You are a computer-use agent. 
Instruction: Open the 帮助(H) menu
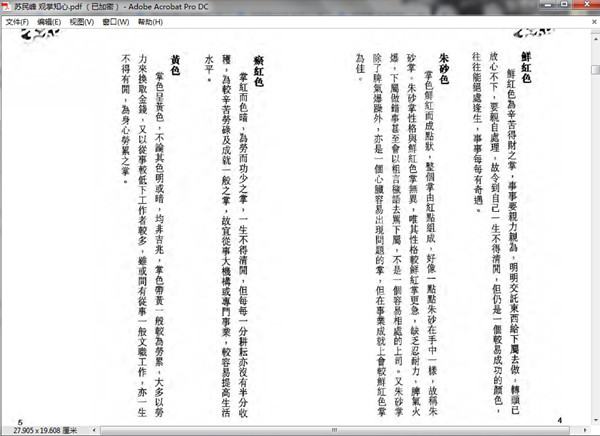click(150, 20)
